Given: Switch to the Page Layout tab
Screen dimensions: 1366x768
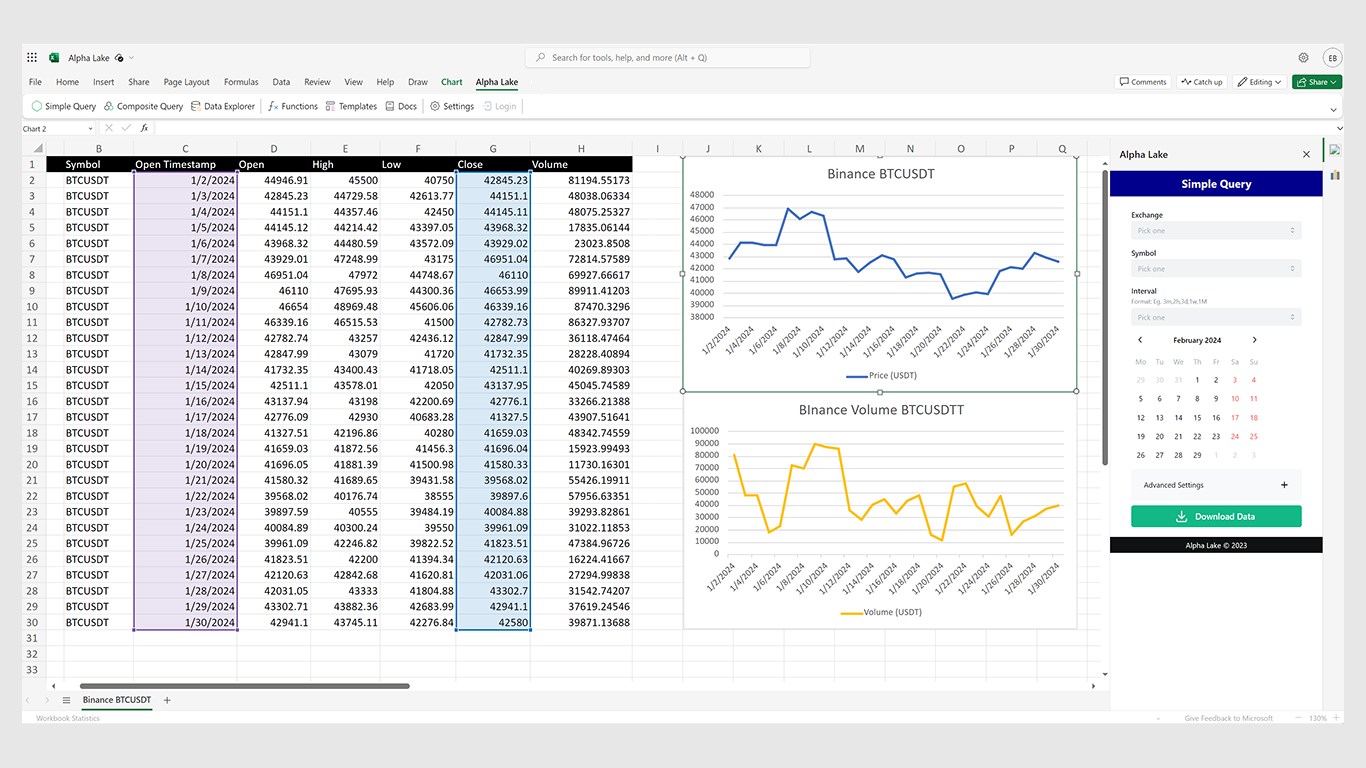Looking at the screenshot, I should click(x=187, y=82).
